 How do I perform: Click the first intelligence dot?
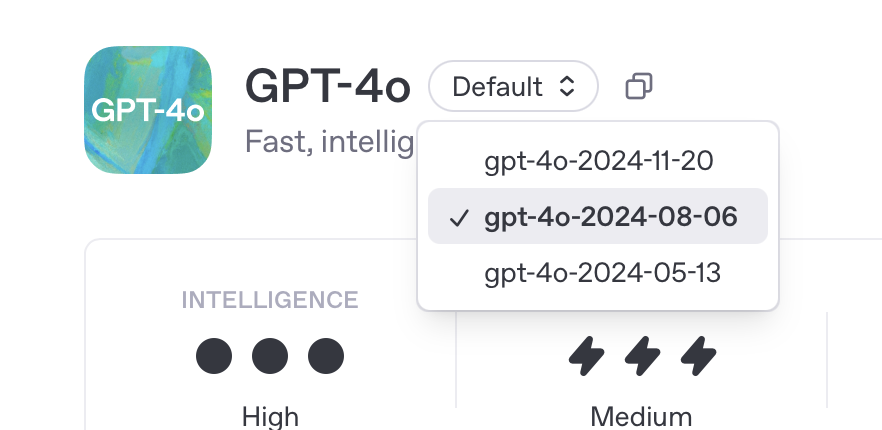point(214,356)
